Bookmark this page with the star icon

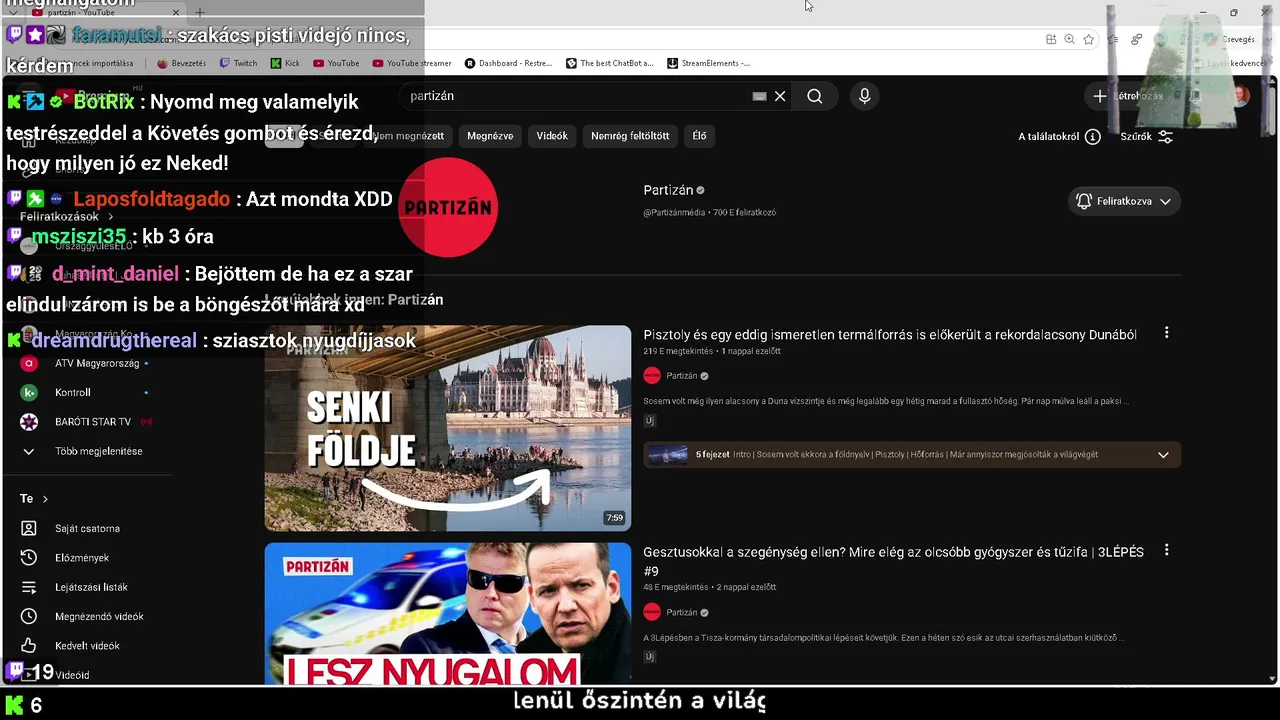(1088, 39)
